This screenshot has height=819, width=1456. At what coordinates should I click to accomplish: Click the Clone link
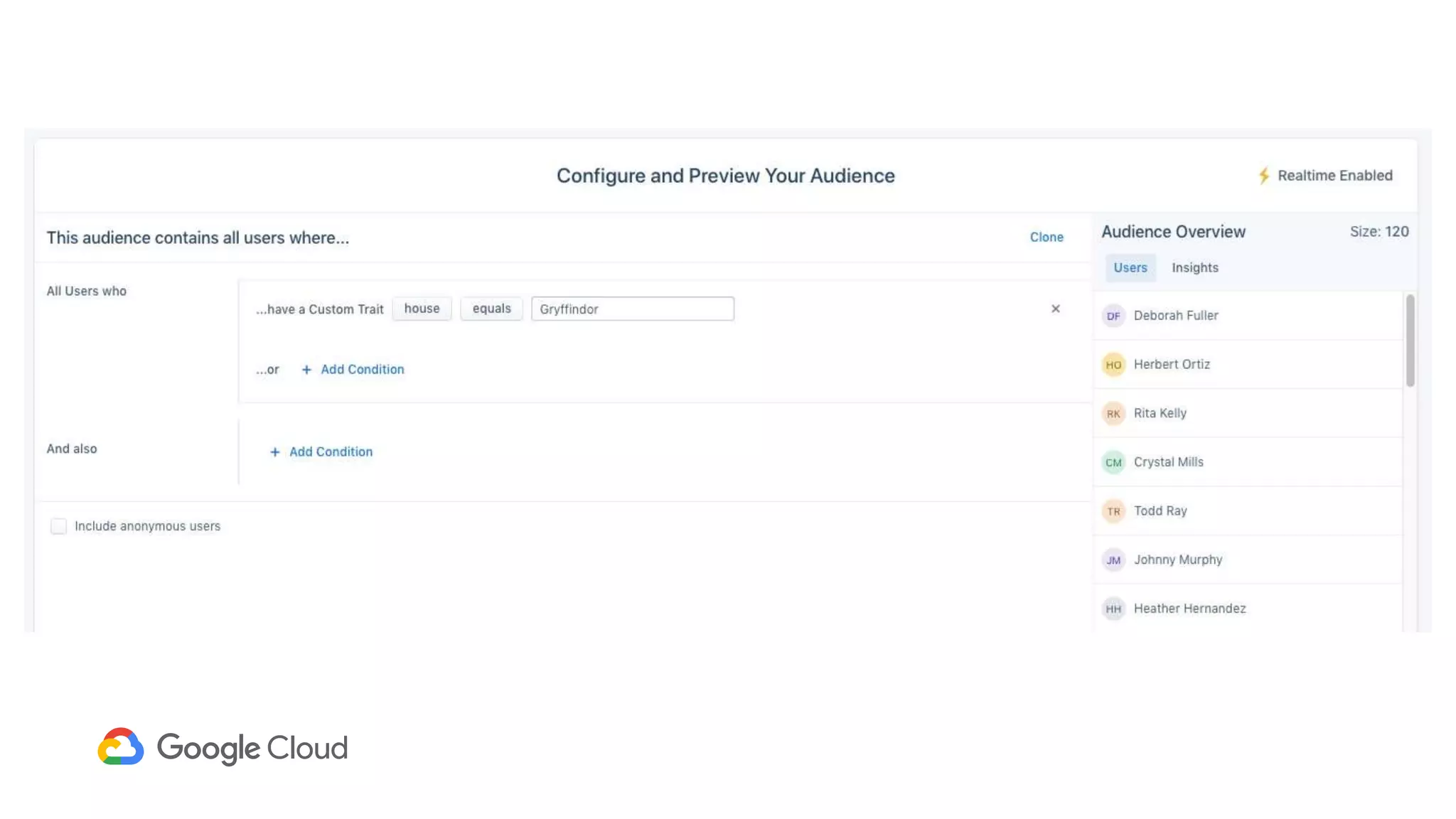(1046, 237)
